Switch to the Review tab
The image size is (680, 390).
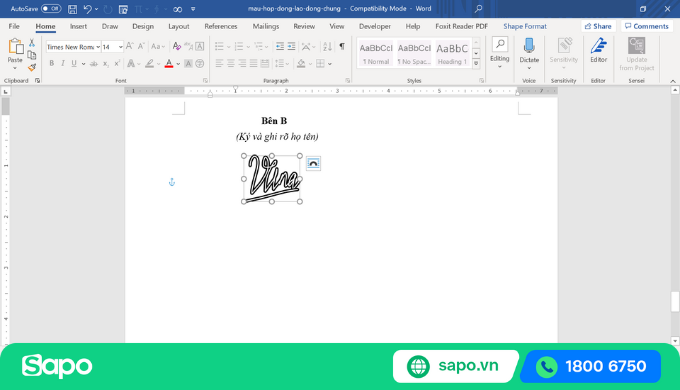pos(304,26)
